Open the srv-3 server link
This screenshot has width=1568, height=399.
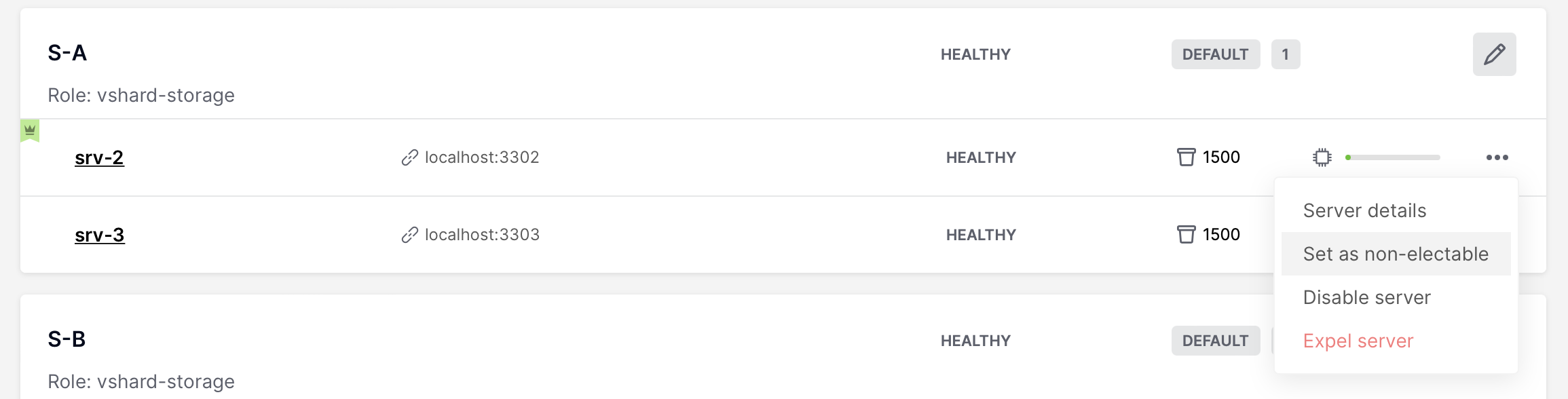(x=100, y=235)
